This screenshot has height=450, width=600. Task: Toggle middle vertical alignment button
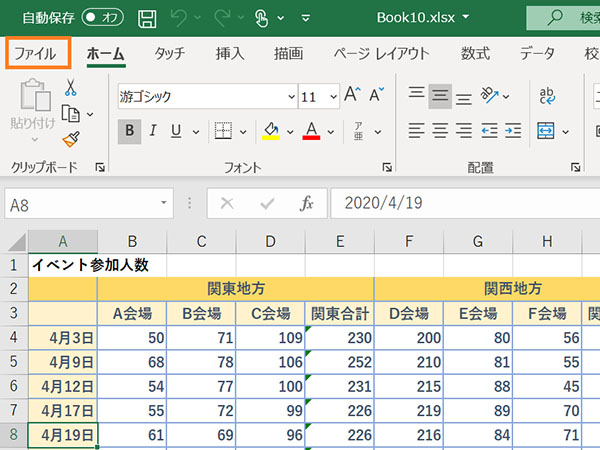pos(440,96)
